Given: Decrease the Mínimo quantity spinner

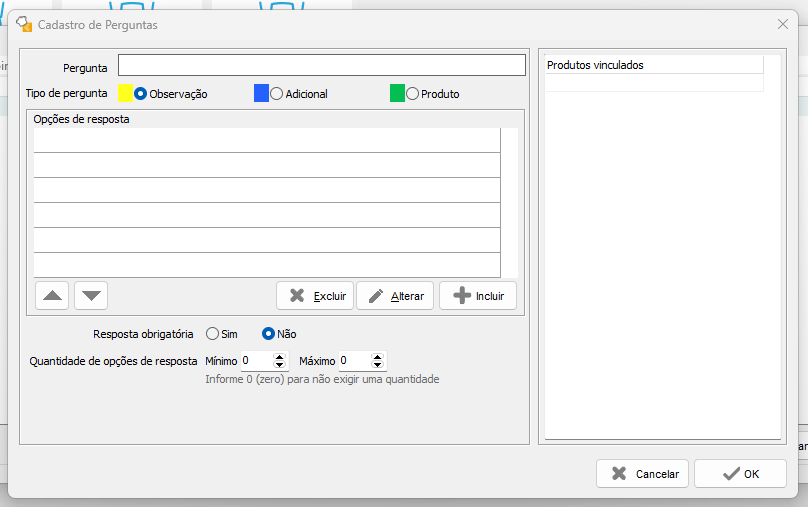Looking at the screenshot, I should pyautogui.click(x=279, y=366).
